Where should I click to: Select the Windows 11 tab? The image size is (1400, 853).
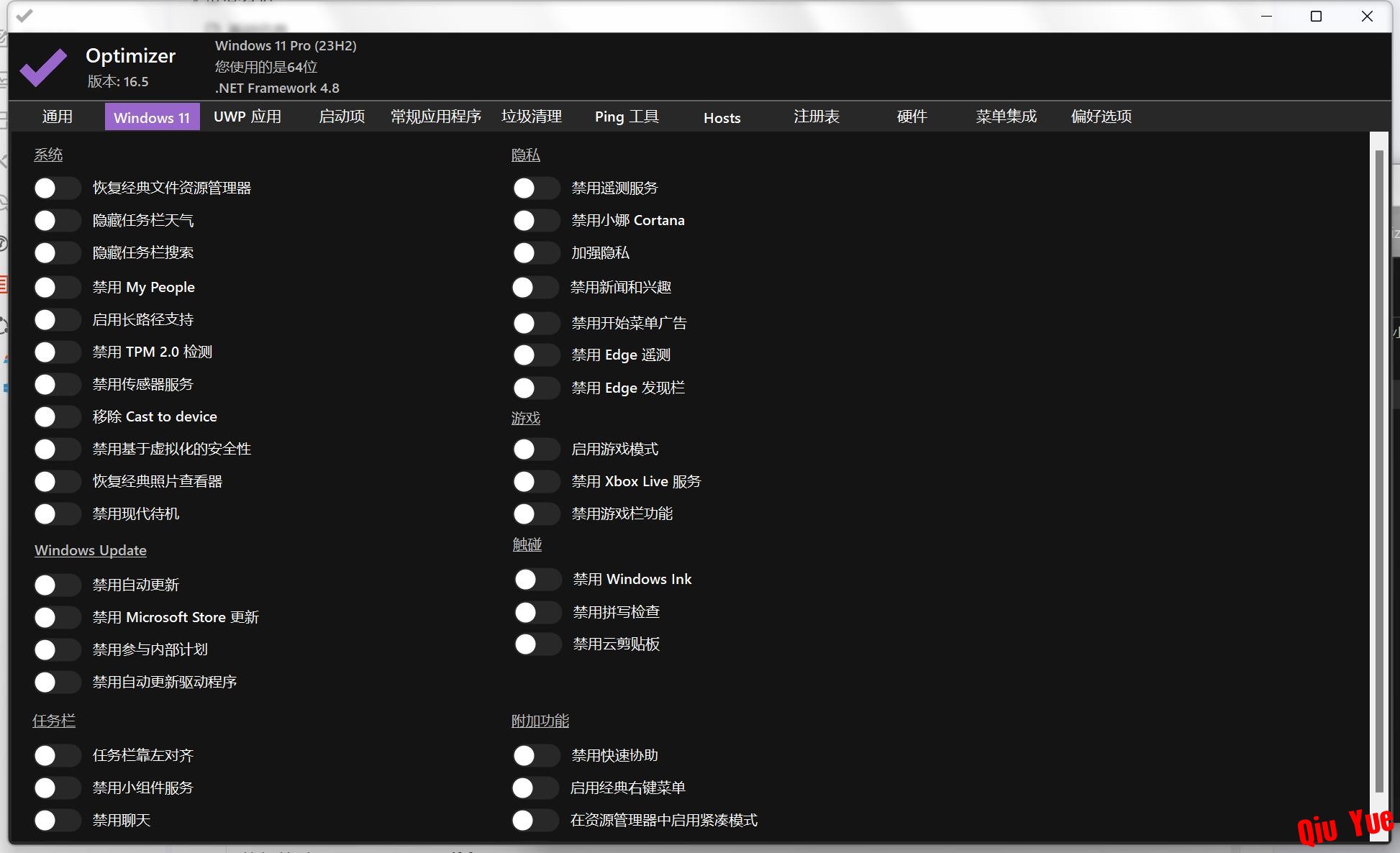point(152,117)
